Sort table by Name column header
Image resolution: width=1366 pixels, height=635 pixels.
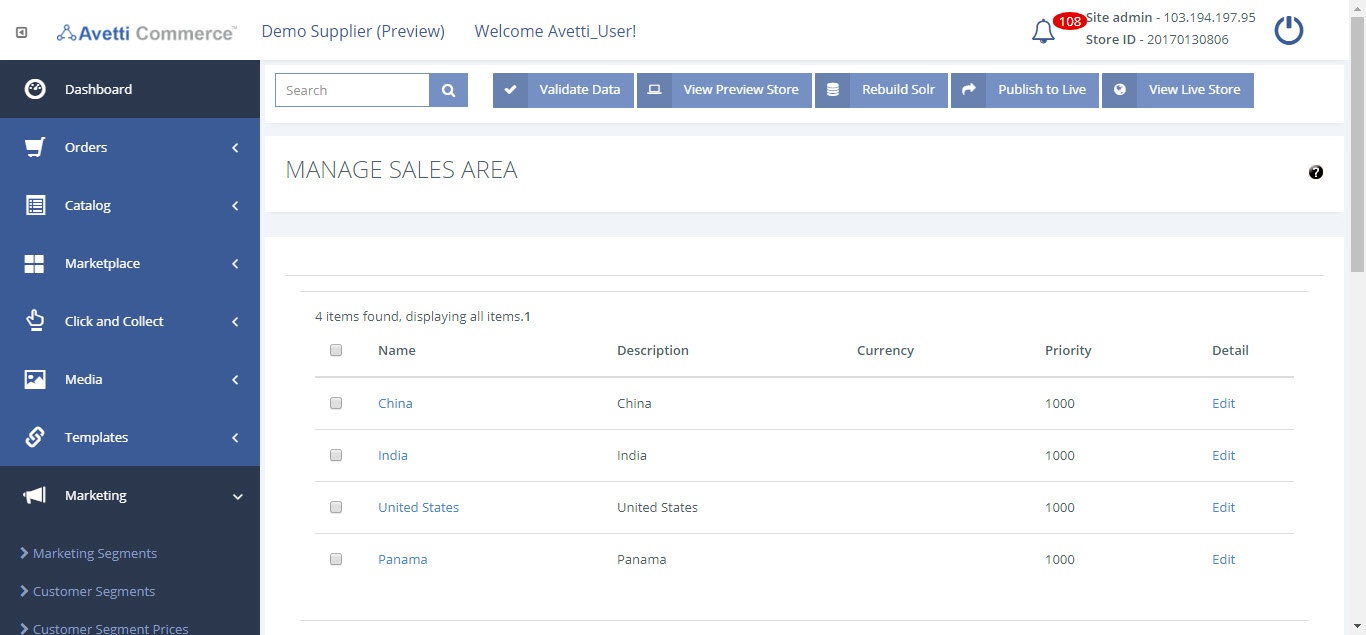397,350
